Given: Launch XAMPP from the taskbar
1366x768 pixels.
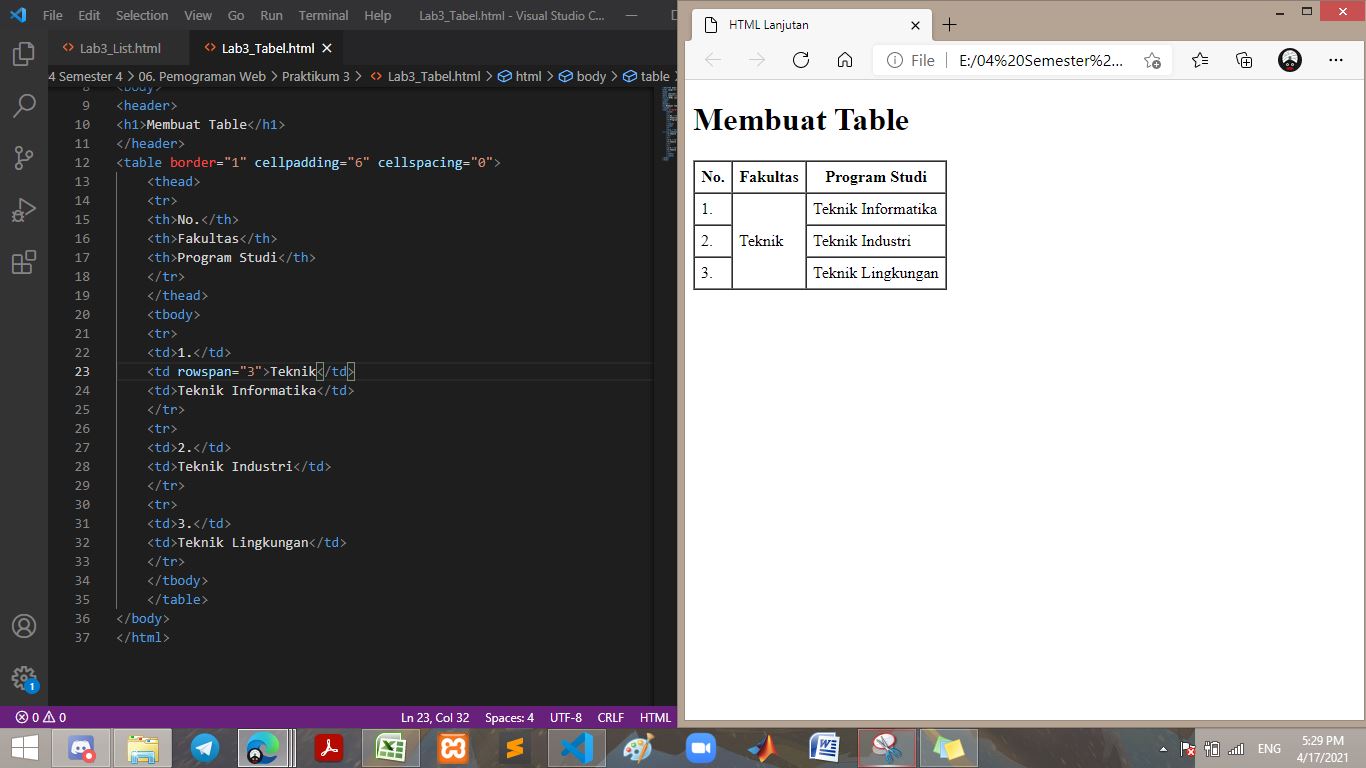Looking at the screenshot, I should (x=452, y=747).
